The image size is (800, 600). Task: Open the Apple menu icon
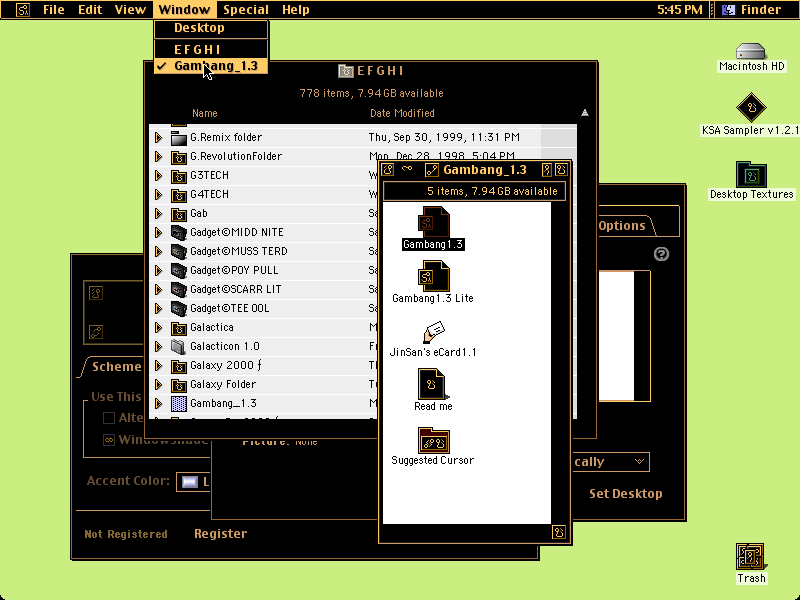coord(22,10)
